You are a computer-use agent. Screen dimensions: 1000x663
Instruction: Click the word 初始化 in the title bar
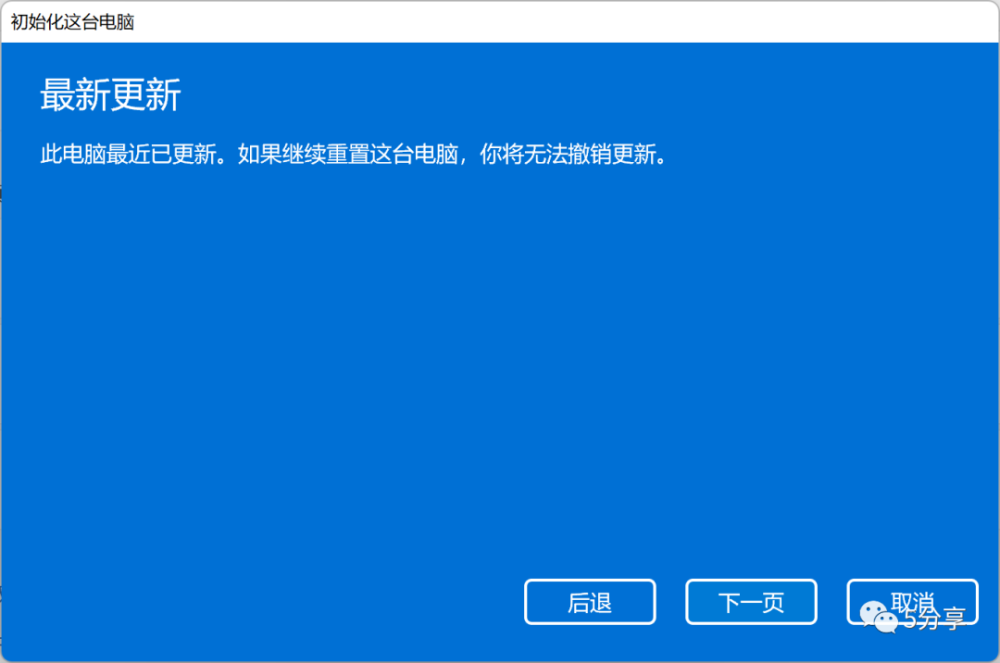tap(35, 22)
